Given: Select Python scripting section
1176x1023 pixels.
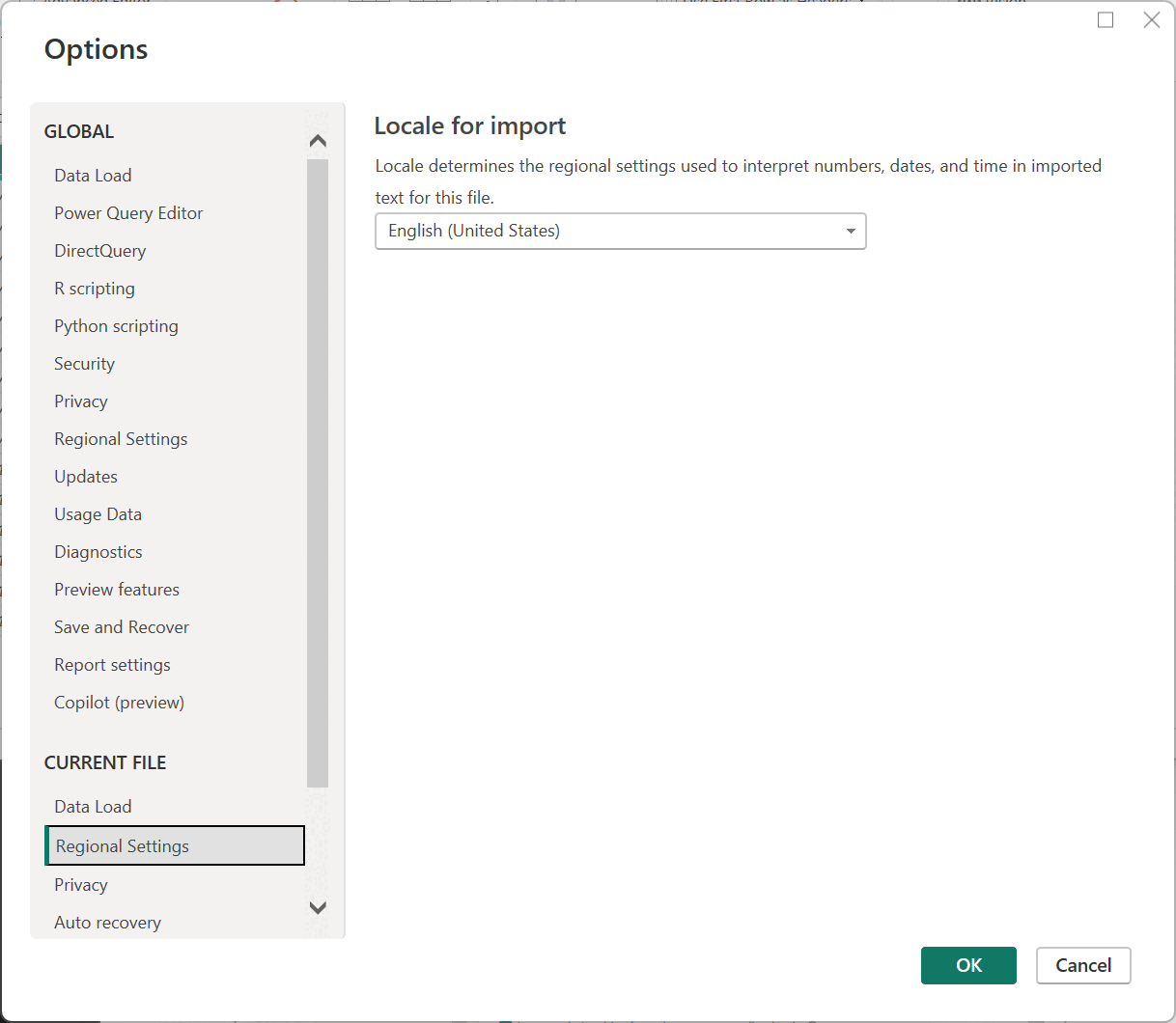Looking at the screenshot, I should click(x=116, y=326).
